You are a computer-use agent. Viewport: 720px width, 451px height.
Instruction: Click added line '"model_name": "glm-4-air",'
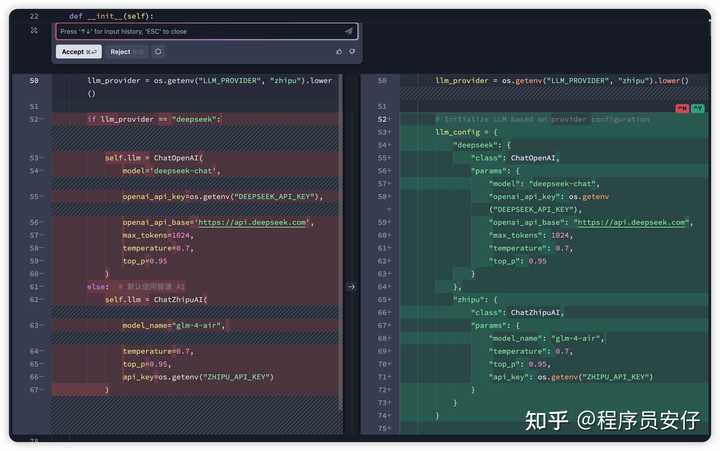pos(546,338)
